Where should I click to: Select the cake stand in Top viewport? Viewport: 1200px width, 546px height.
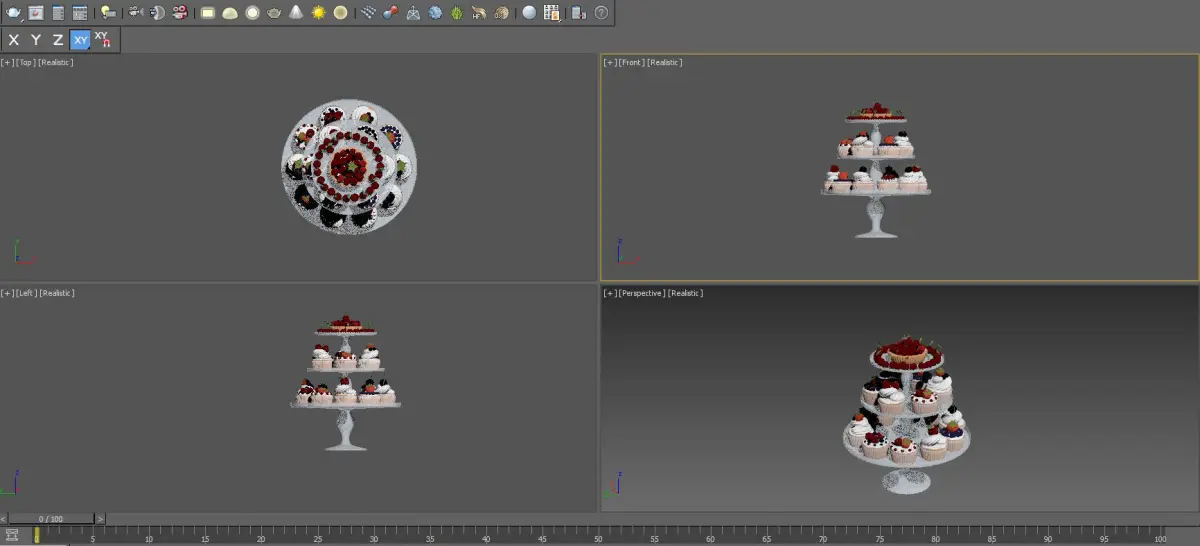pyautogui.click(x=349, y=166)
